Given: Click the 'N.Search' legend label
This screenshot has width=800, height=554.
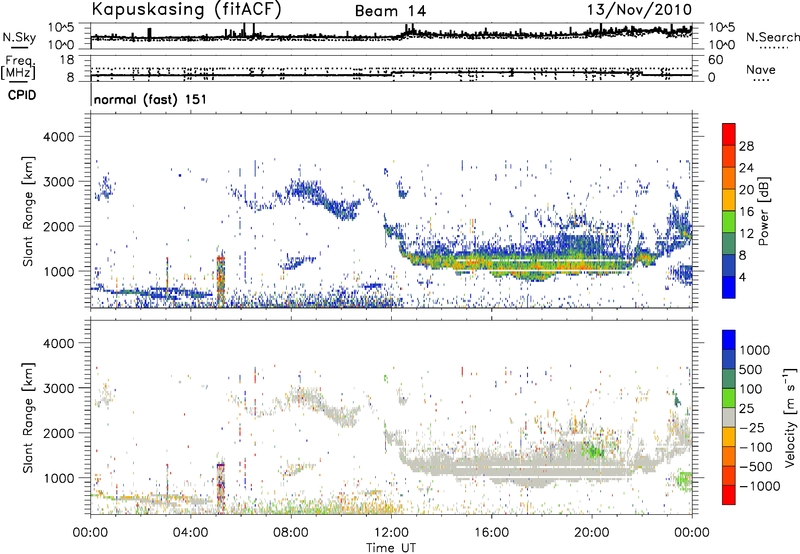Looking at the screenshot, I should coord(772,37).
